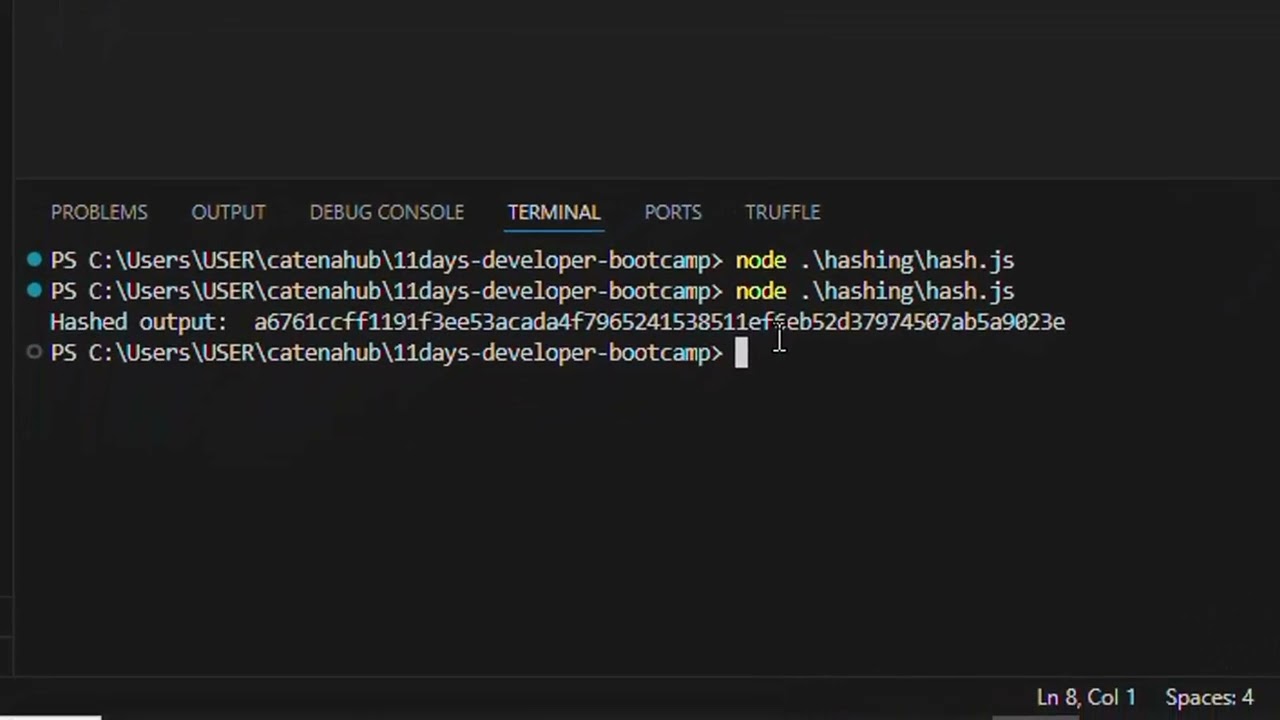
Task: Click blue command marker on second terminal line
Action: (x=34, y=291)
